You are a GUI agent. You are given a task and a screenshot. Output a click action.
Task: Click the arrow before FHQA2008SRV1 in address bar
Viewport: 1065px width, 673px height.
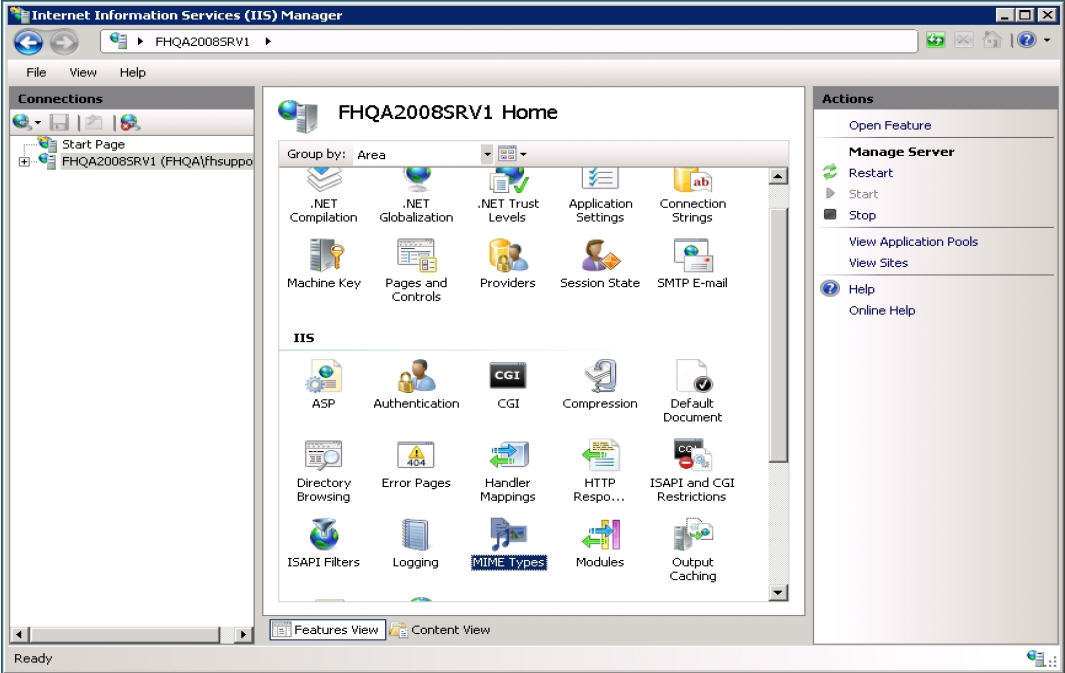click(140, 41)
